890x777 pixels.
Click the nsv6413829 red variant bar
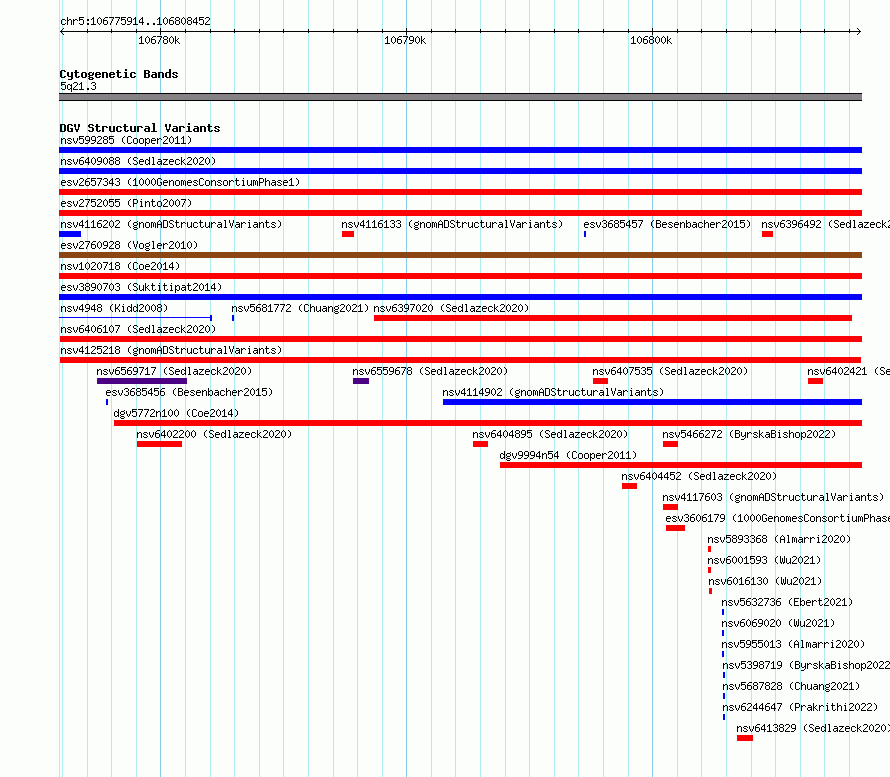(745, 738)
